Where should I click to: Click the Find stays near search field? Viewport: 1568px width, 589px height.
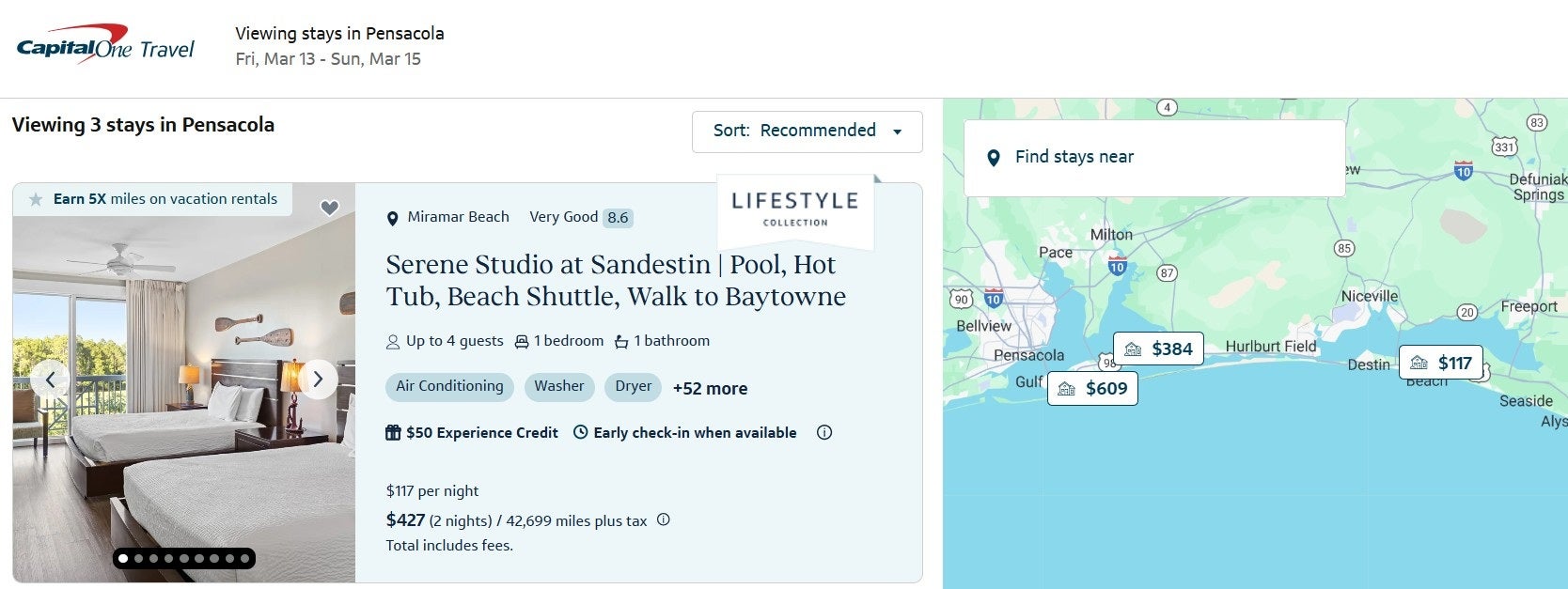(1154, 158)
